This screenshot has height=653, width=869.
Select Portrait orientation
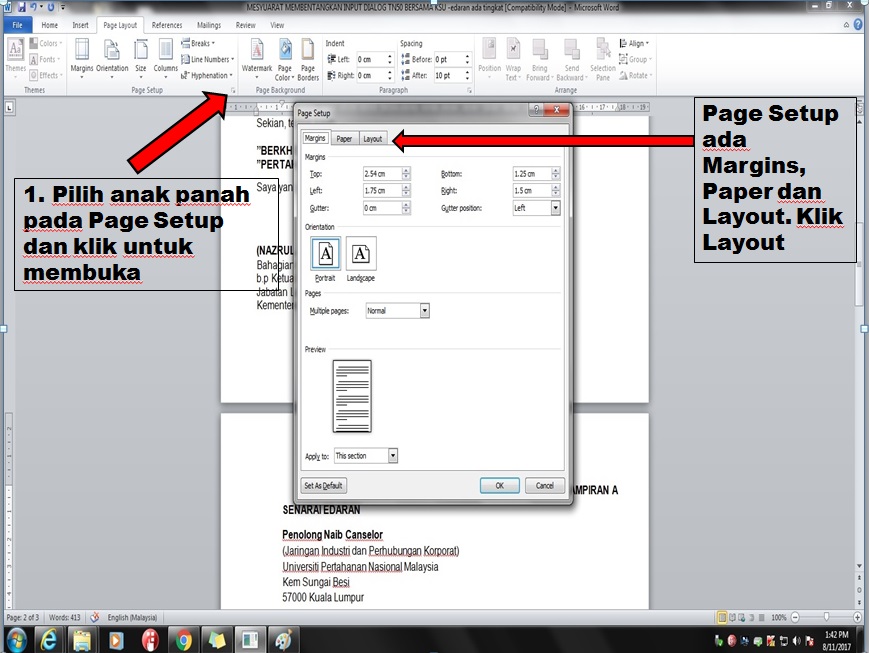coord(325,253)
